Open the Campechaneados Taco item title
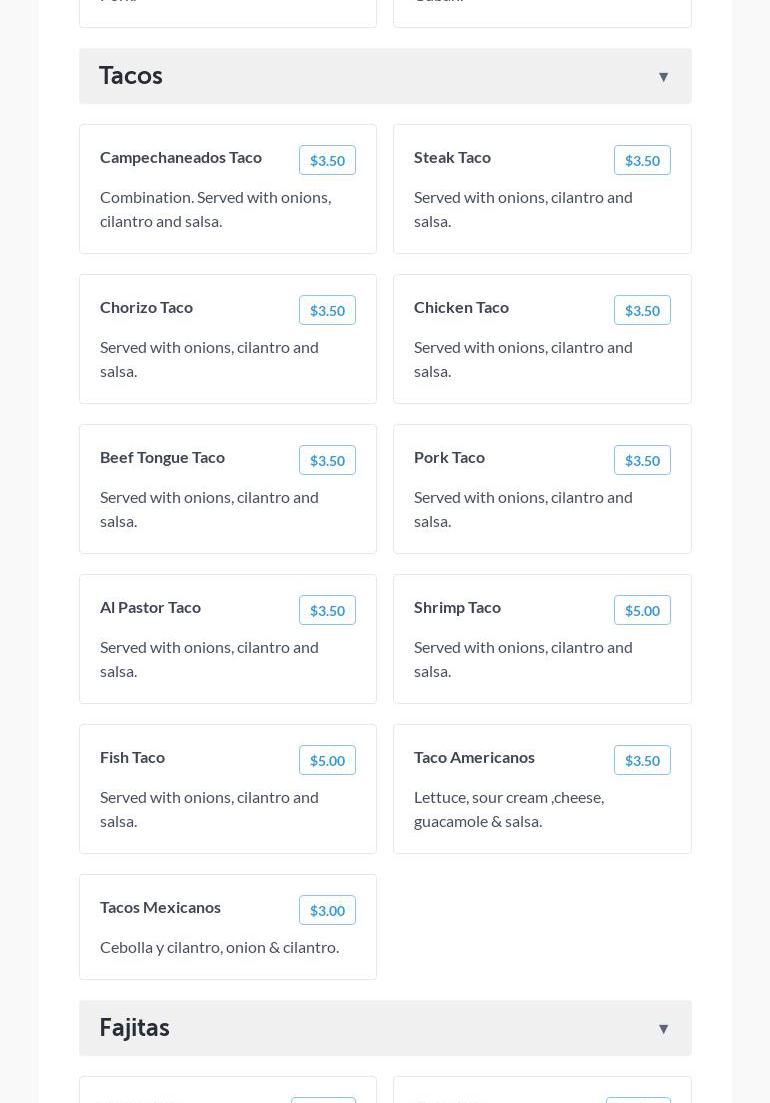 coord(181,157)
